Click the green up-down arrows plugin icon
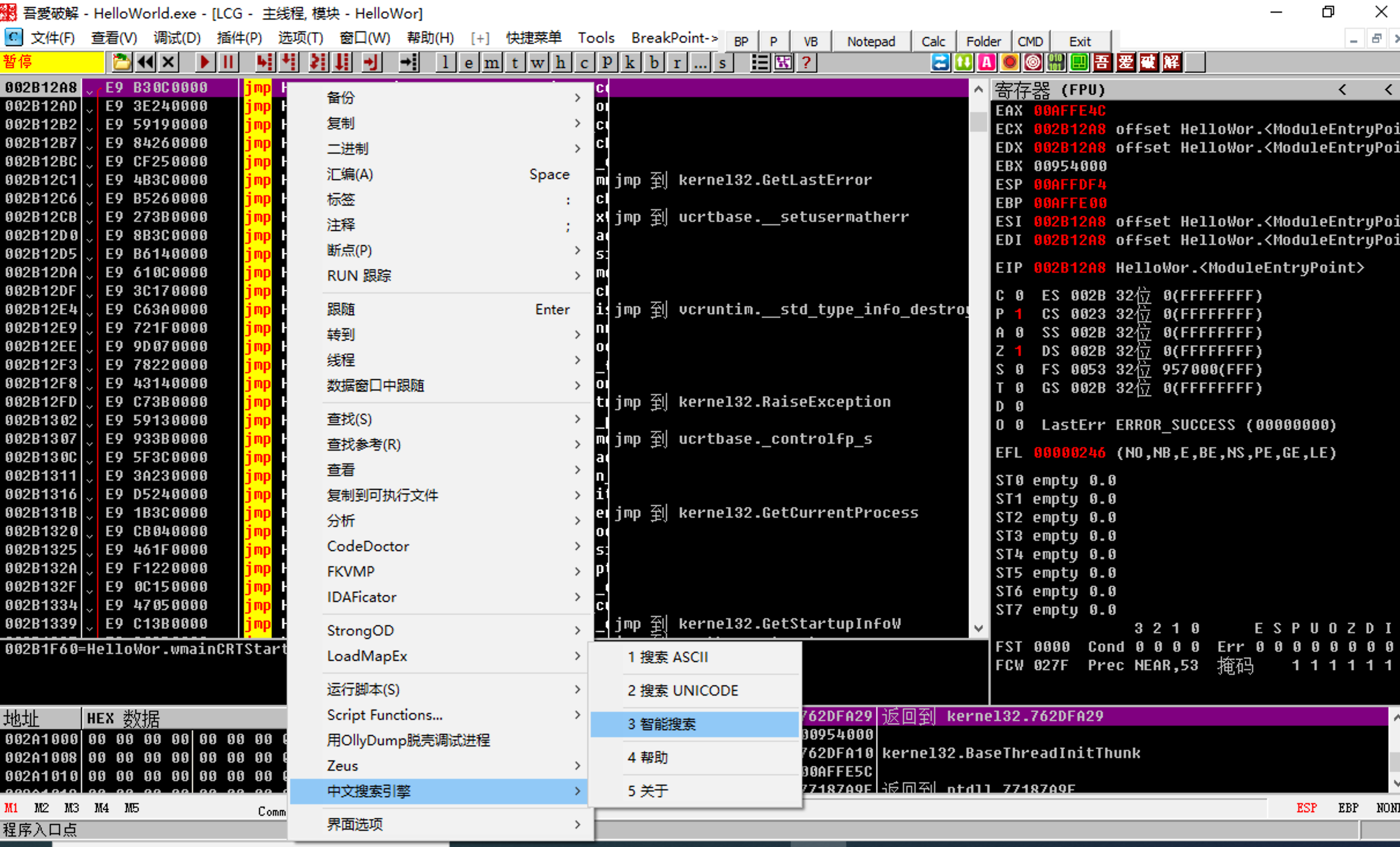The image size is (1400, 847). pos(964,62)
